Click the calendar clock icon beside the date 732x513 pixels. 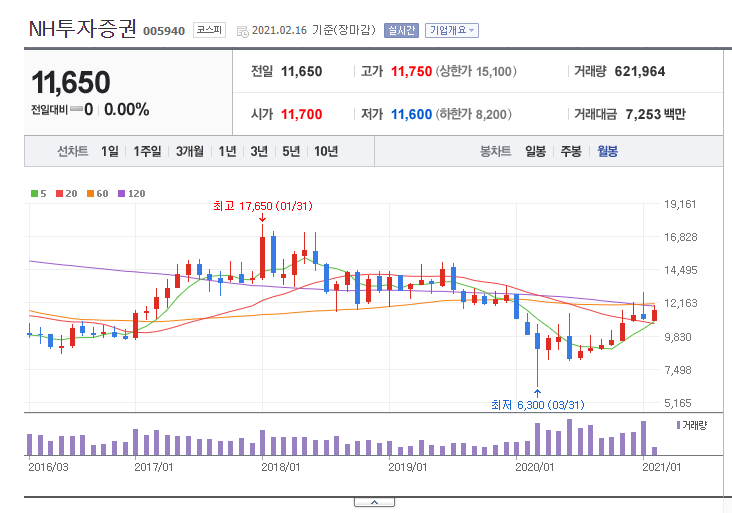242,31
